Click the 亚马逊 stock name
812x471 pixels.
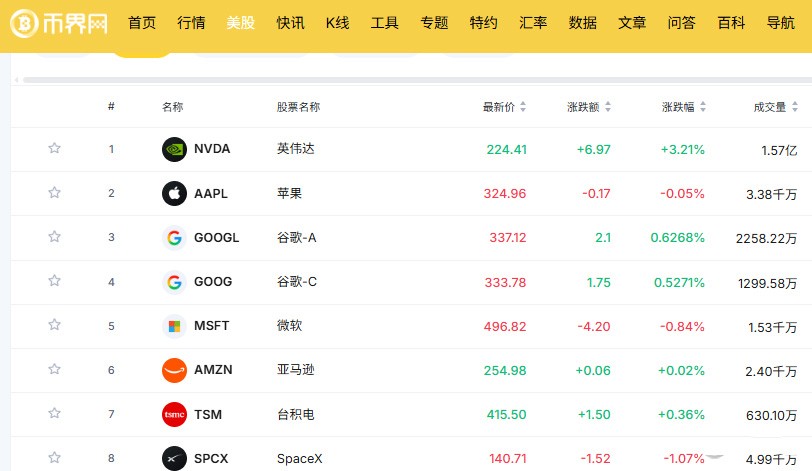point(295,370)
